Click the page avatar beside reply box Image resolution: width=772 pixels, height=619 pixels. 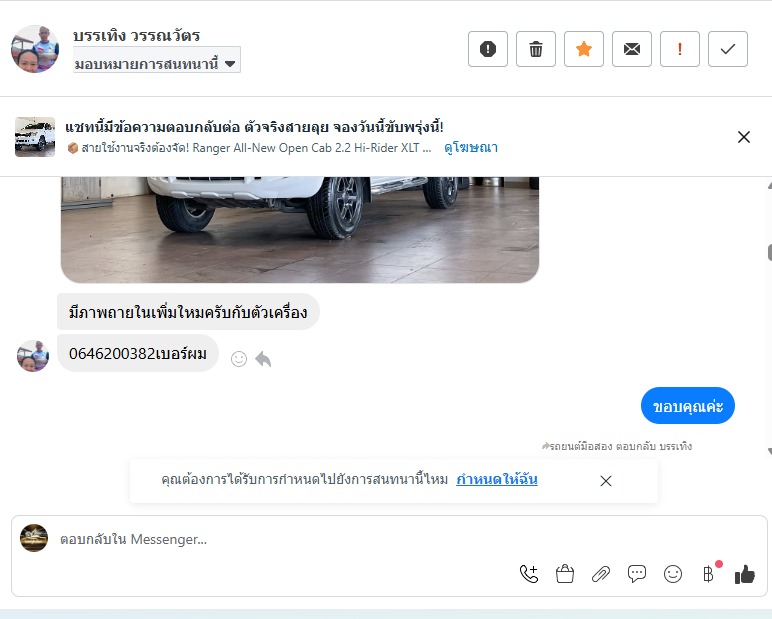pos(34,538)
